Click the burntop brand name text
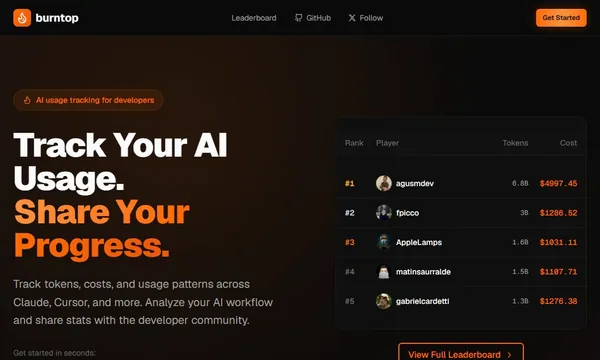Image resolution: width=600 pixels, height=360 pixels. point(57,18)
